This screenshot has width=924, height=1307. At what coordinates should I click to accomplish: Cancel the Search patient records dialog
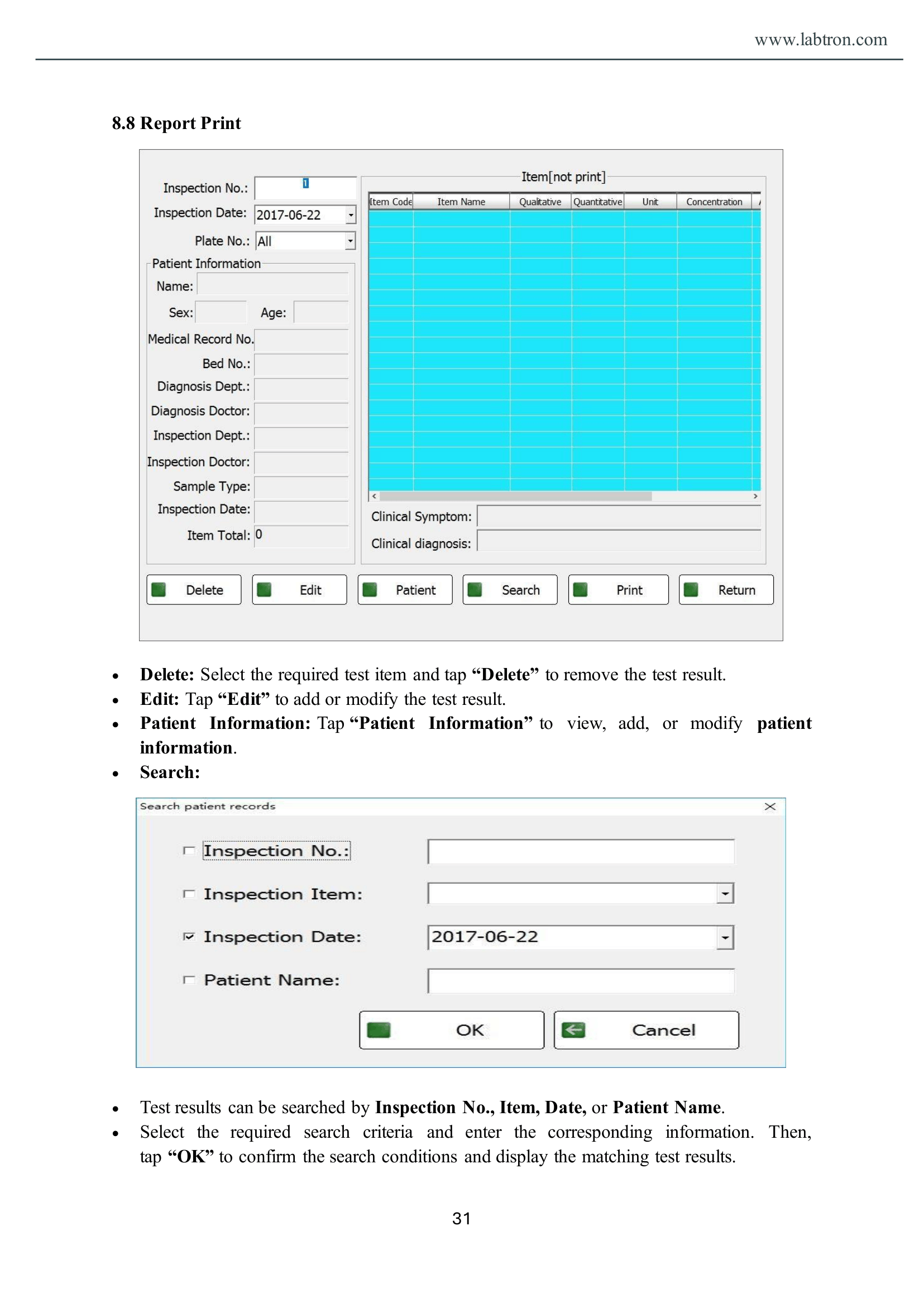click(x=647, y=1030)
